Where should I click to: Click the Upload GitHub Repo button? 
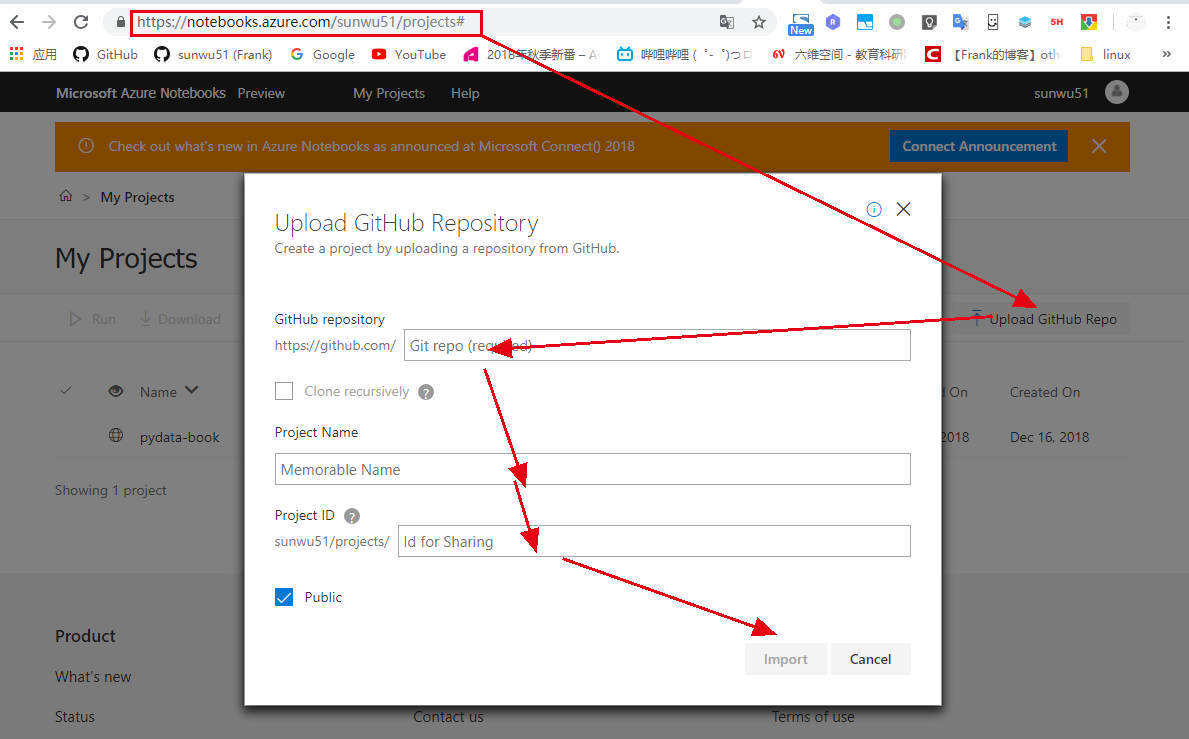(1043, 319)
